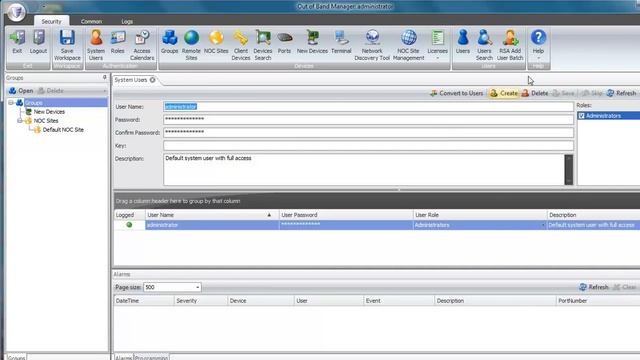
Task: Click the application logo button
Action: pos(16,12)
